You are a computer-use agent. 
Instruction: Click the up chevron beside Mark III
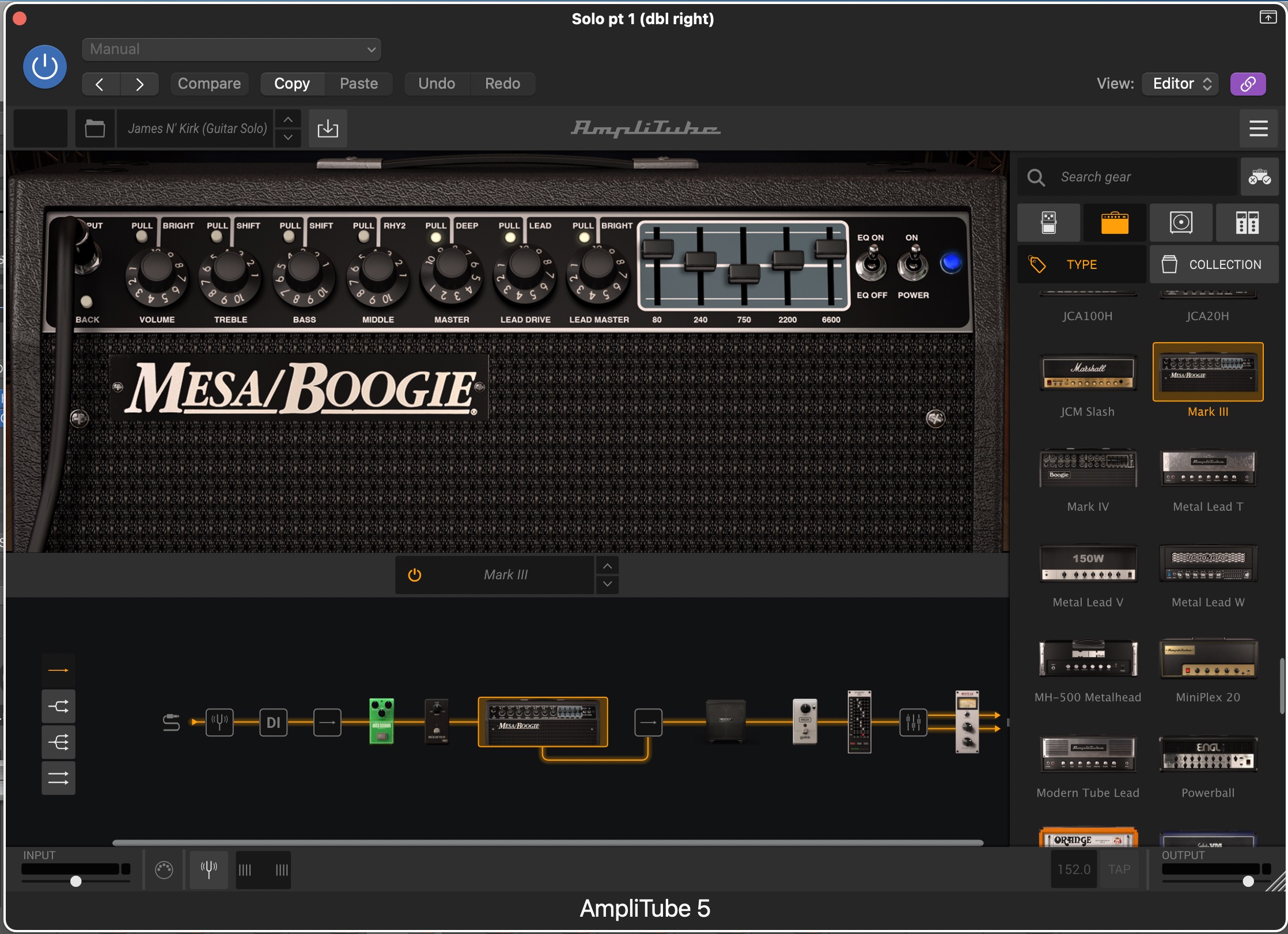pos(608,566)
